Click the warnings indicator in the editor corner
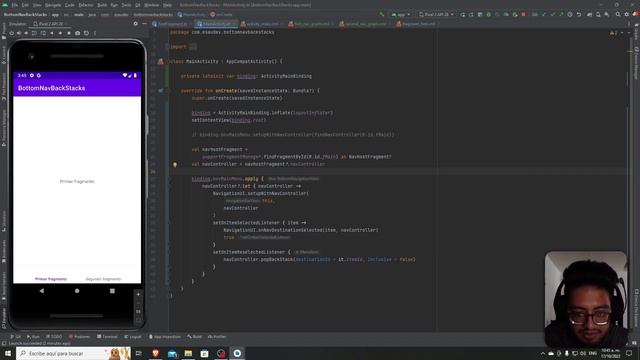This screenshot has width=640, height=360. coord(614,33)
